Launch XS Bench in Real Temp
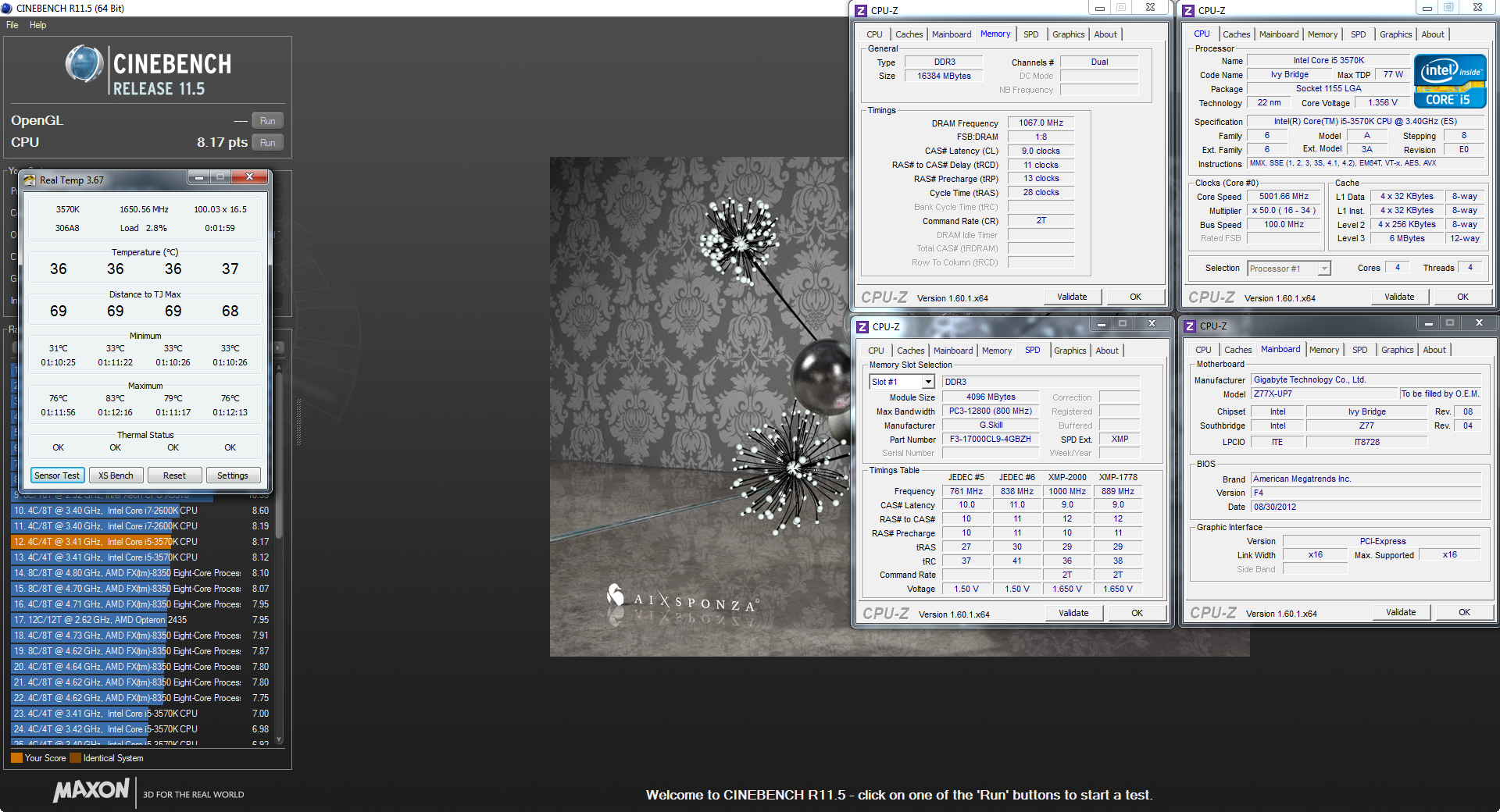The width and height of the screenshot is (1500, 812). pos(116,475)
